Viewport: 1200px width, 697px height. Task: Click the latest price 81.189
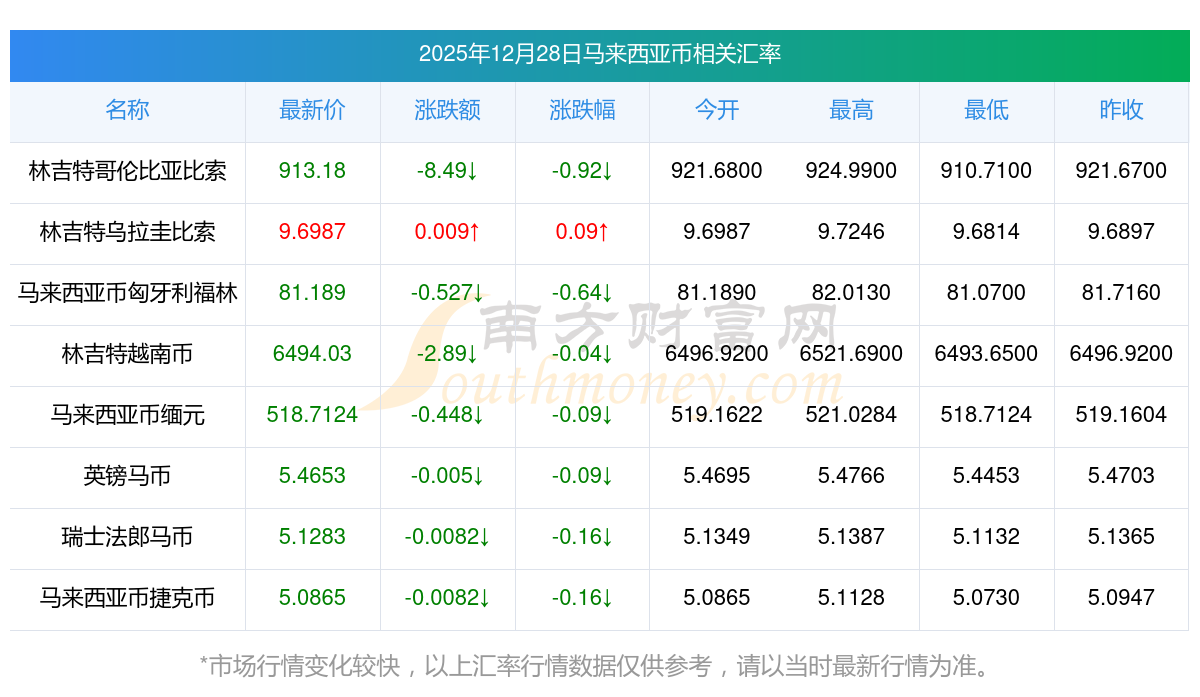312,293
